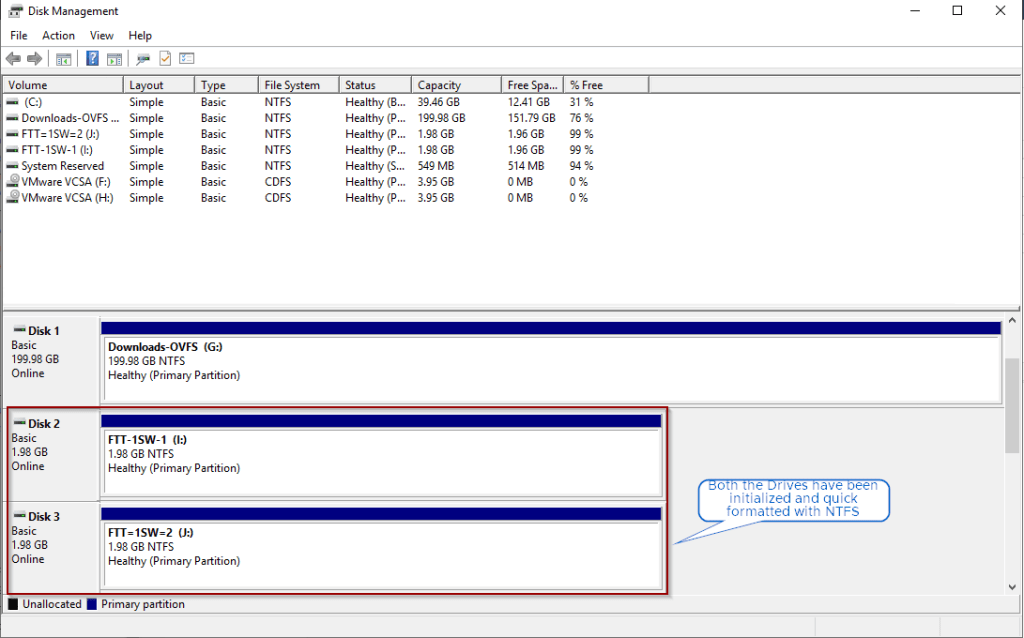Open the Action menu
This screenshot has width=1024, height=638.
tap(58, 36)
